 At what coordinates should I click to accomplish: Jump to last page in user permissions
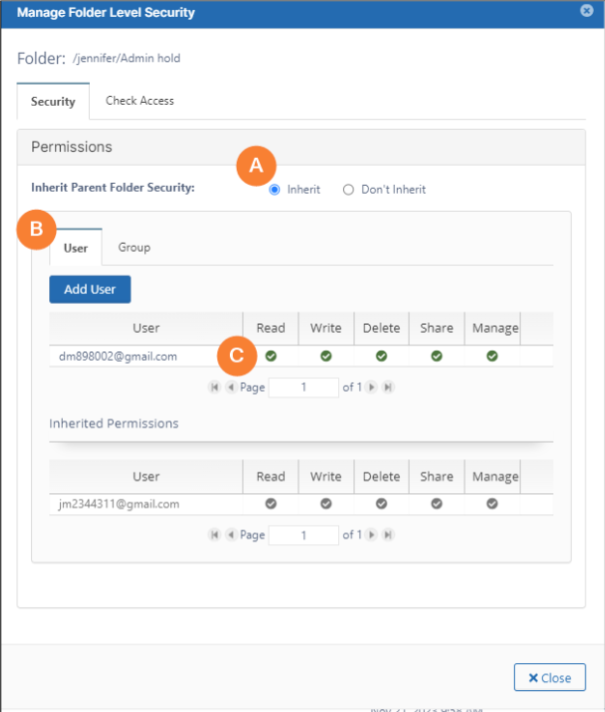tap(388, 387)
